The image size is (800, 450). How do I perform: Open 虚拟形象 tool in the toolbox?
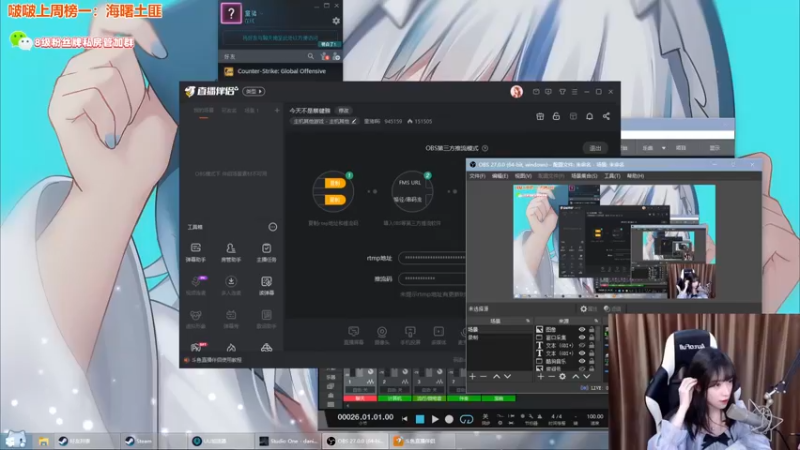(x=195, y=319)
